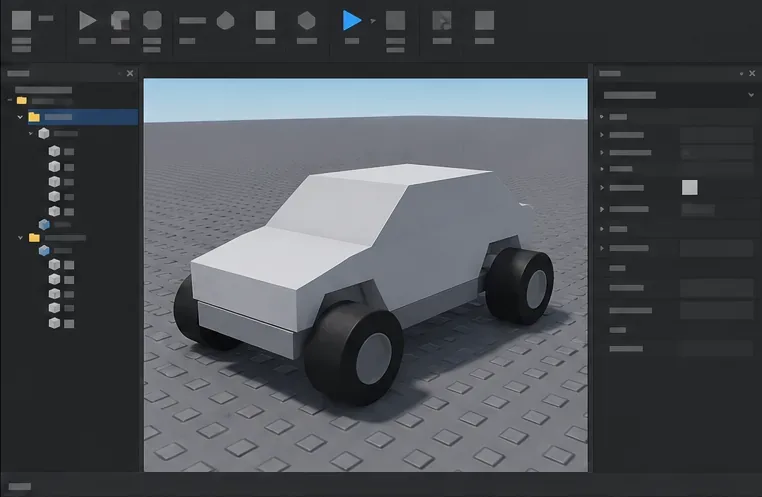Click the grey play triangle toolbar icon
Screen dimensions: 762x497
(87, 20)
